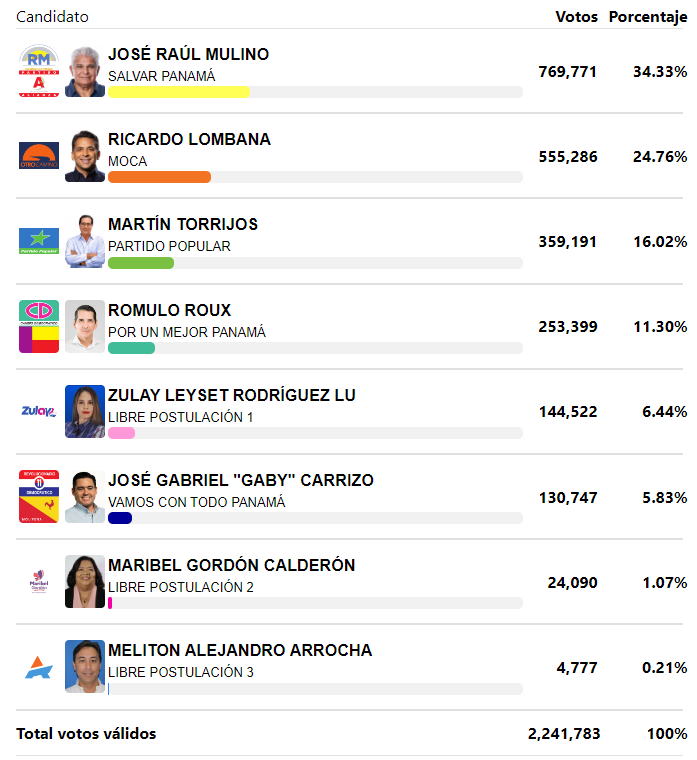Open the Zulay campaign logo
The width and height of the screenshot is (697, 760).
point(39,412)
